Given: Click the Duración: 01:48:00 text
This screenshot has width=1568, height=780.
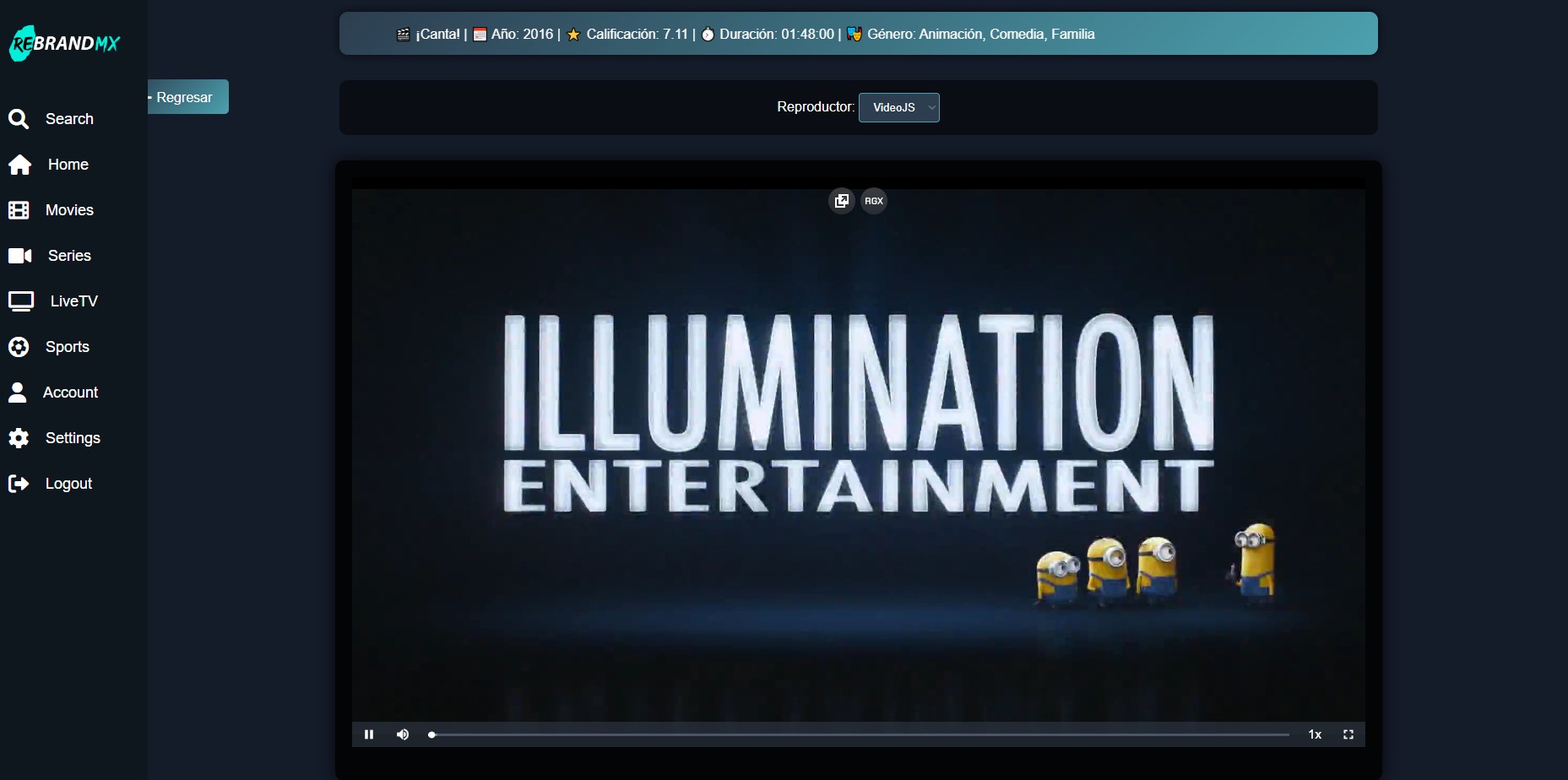Looking at the screenshot, I should (x=777, y=35).
